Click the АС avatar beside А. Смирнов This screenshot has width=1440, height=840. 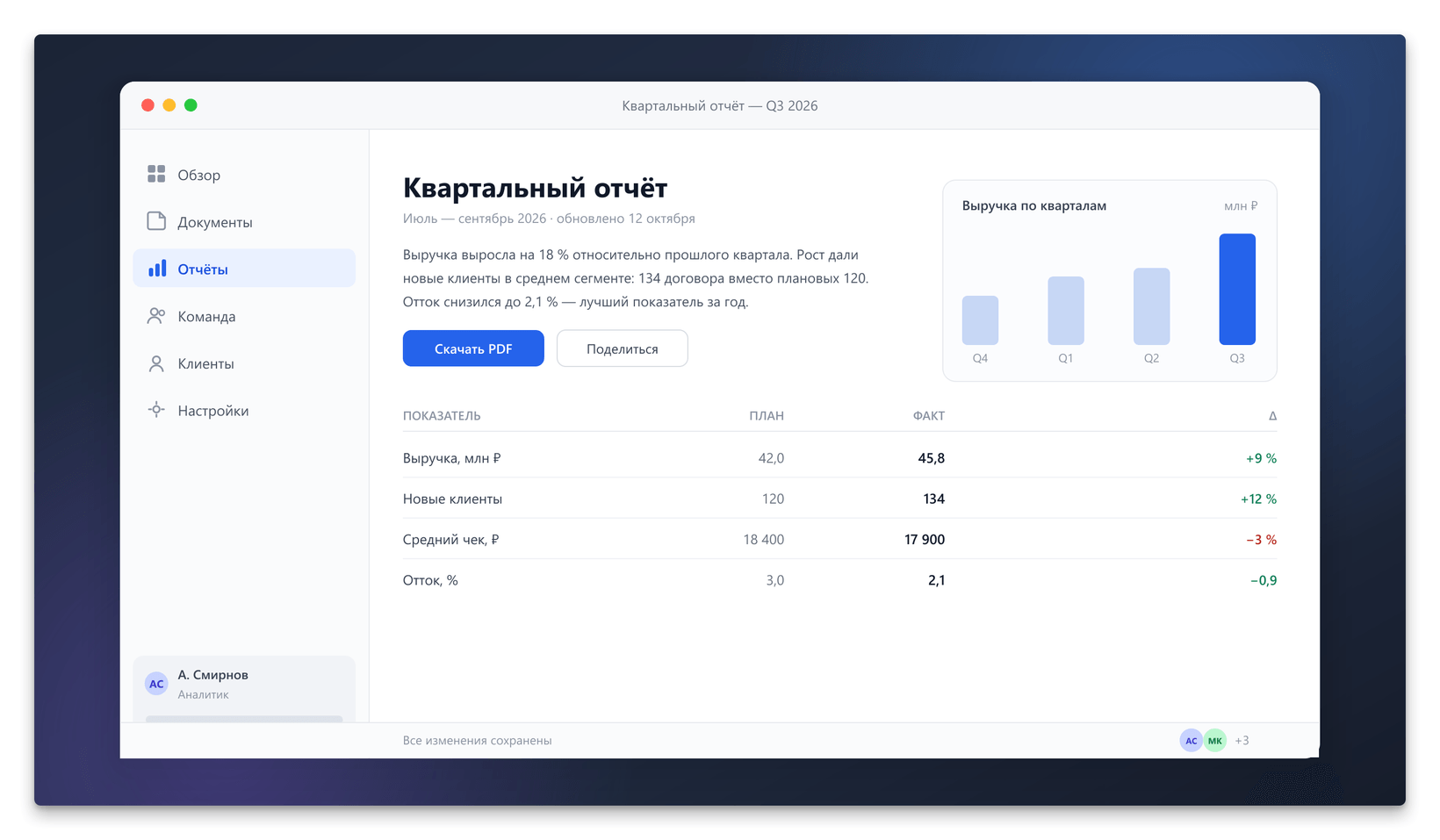[x=156, y=684]
